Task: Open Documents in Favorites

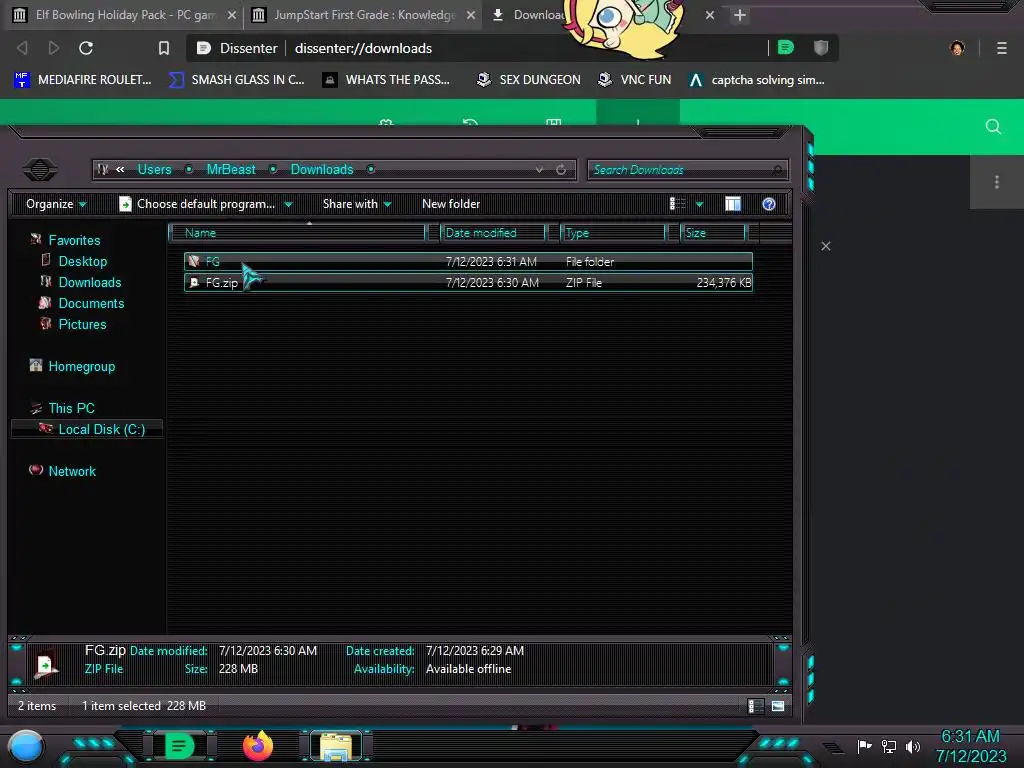Action: (91, 303)
